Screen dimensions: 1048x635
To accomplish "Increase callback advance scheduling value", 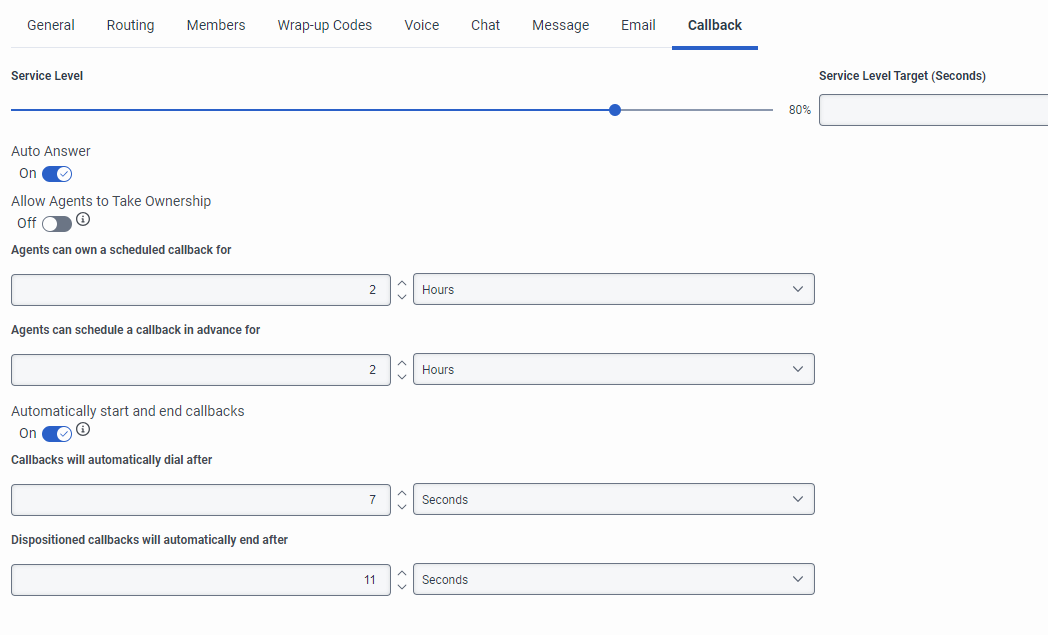I will 402,363.
